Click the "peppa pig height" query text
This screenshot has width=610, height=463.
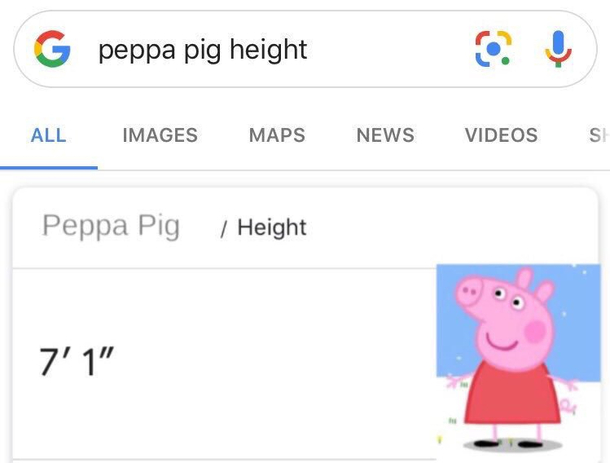click(x=203, y=50)
